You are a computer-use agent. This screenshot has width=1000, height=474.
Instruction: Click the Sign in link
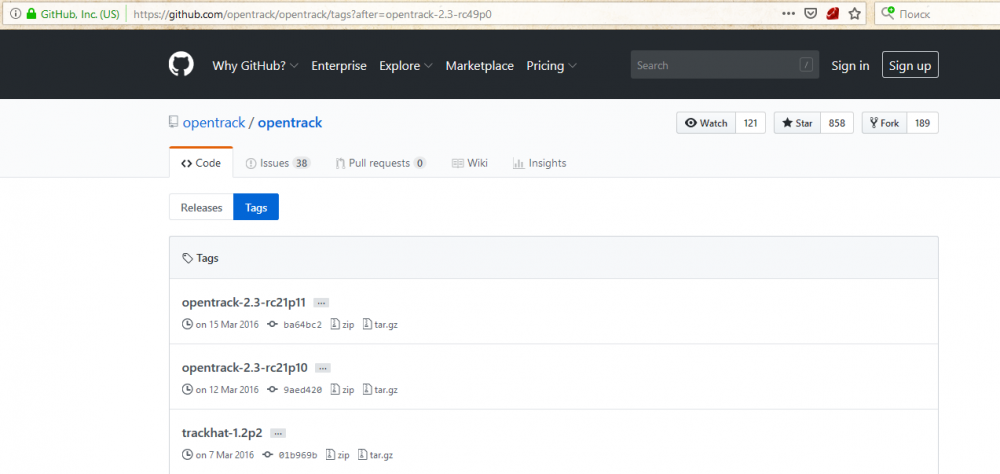click(850, 66)
